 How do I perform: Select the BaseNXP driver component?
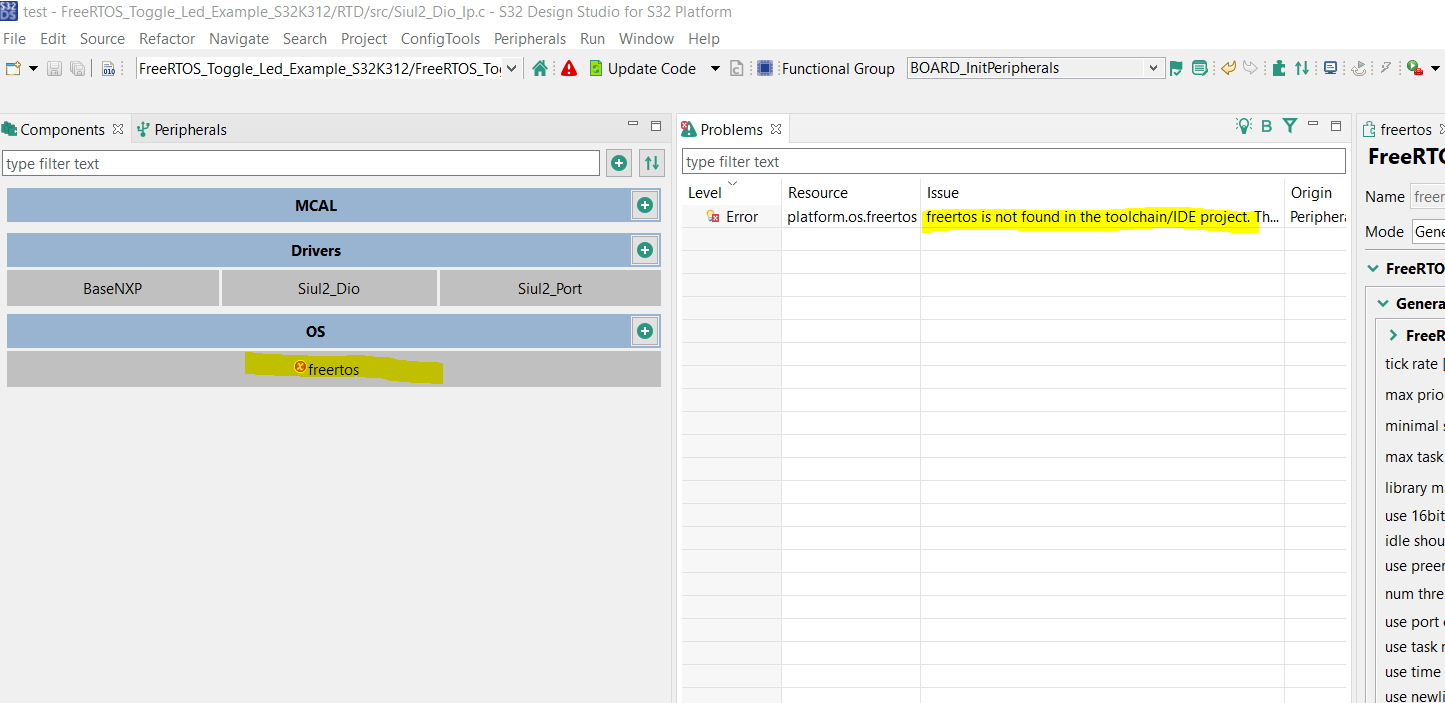[113, 288]
